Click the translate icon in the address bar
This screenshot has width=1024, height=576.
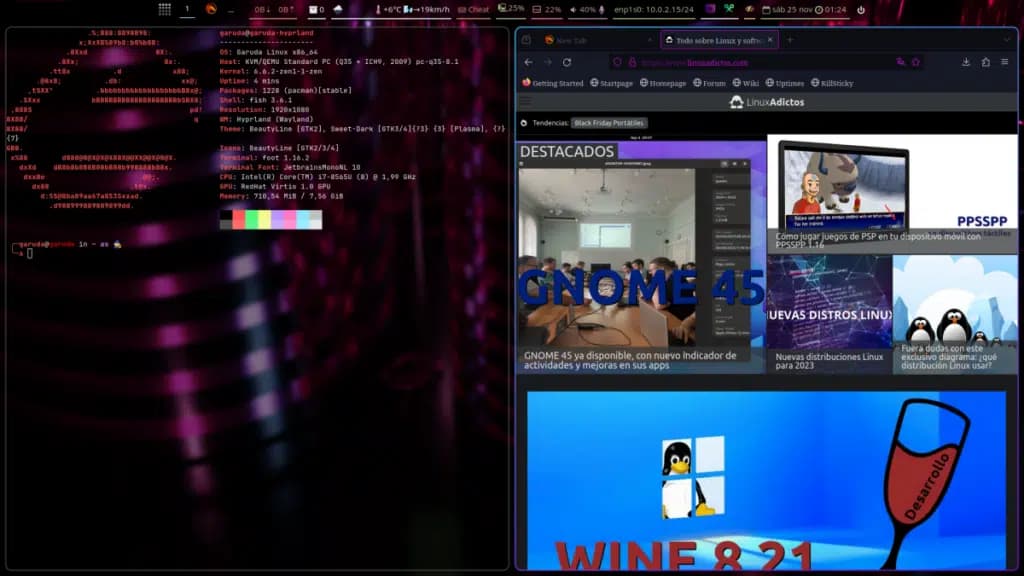click(x=901, y=62)
